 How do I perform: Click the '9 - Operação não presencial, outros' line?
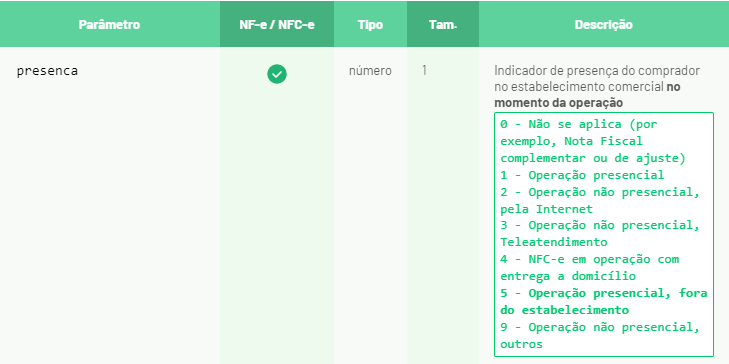pyautogui.click(x=600, y=336)
